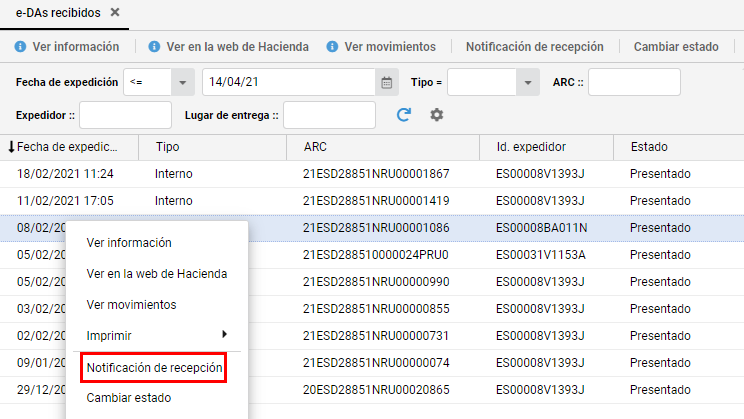This screenshot has width=744, height=419.
Task: Select Ver movimientos in context menu
Action: point(131,305)
